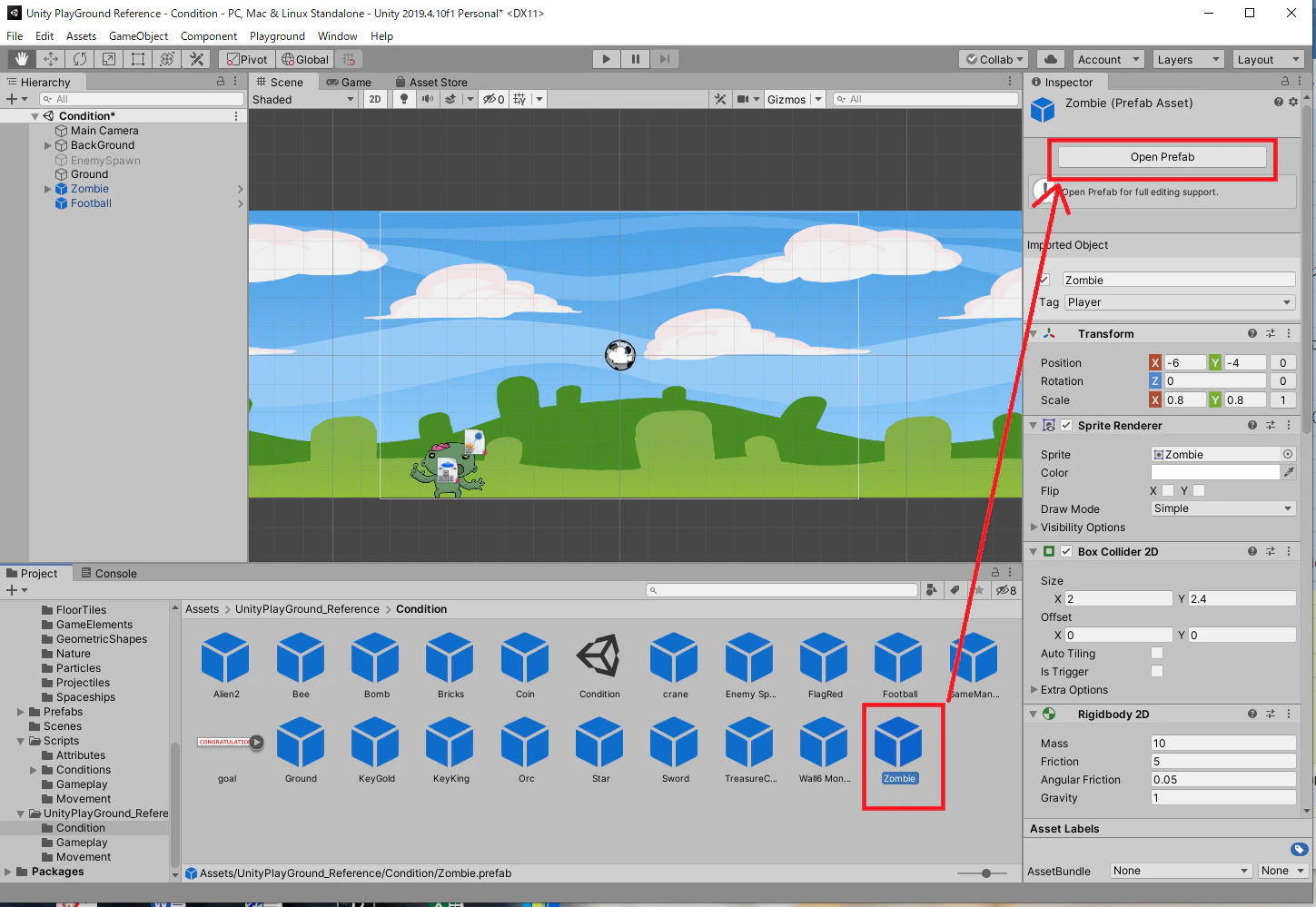Open the cloud services icon
The height and width of the screenshot is (907, 1316).
click(1051, 59)
